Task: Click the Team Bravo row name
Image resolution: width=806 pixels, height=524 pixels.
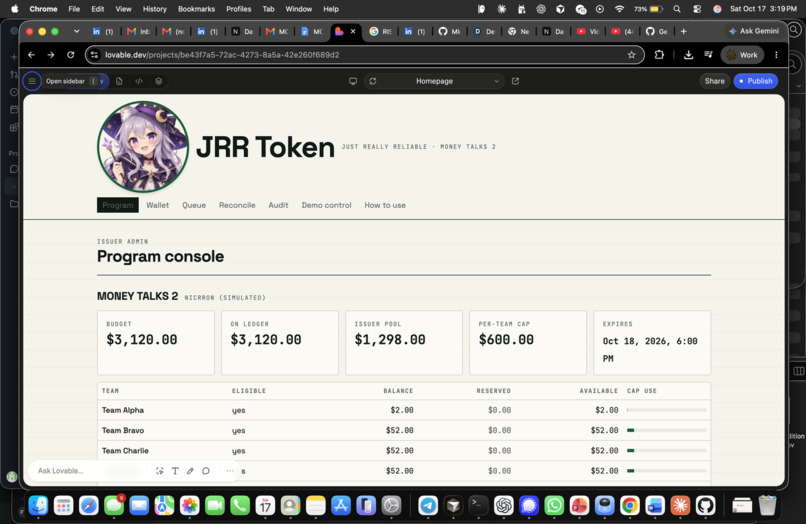Action: 123,430
